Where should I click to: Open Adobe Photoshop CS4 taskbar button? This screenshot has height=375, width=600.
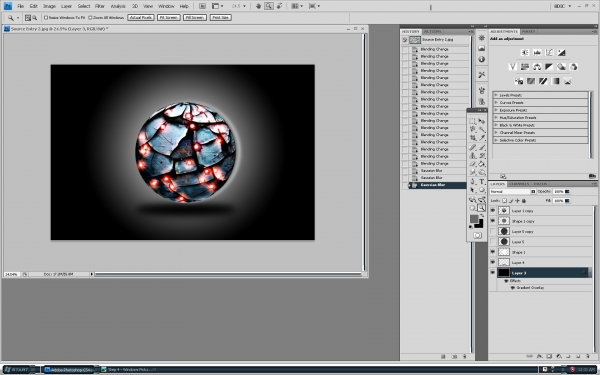[70, 370]
